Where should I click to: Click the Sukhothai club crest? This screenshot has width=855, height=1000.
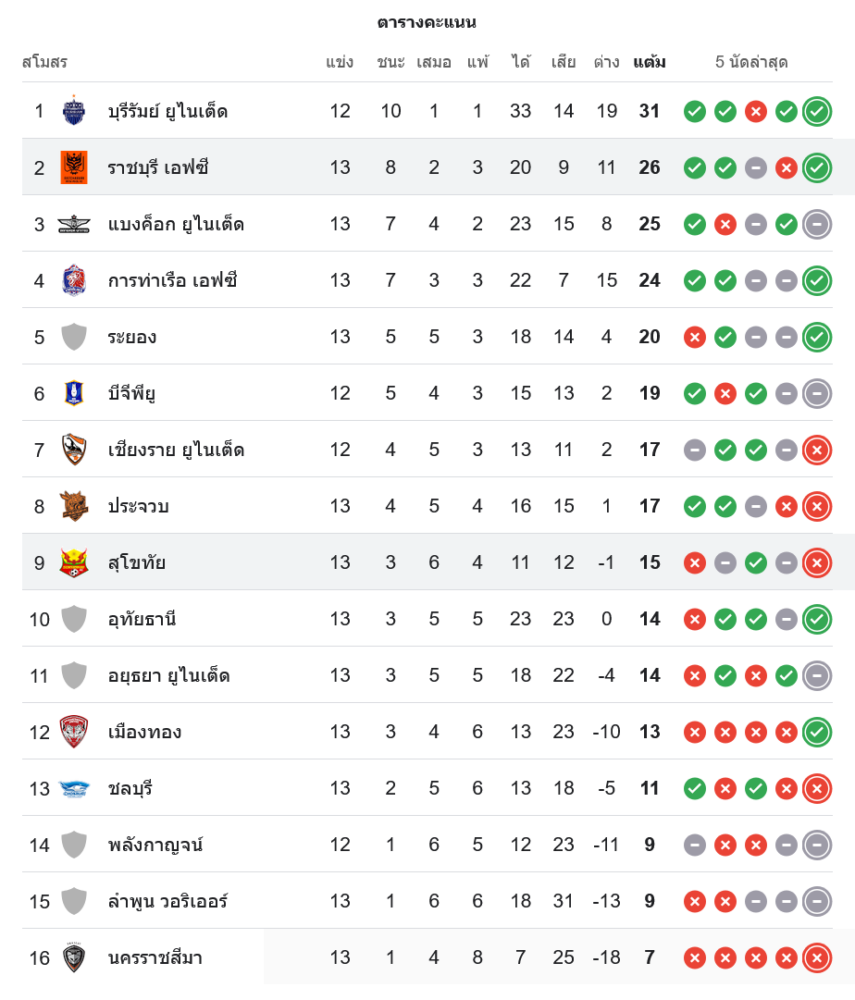click(x=74, y=563)
